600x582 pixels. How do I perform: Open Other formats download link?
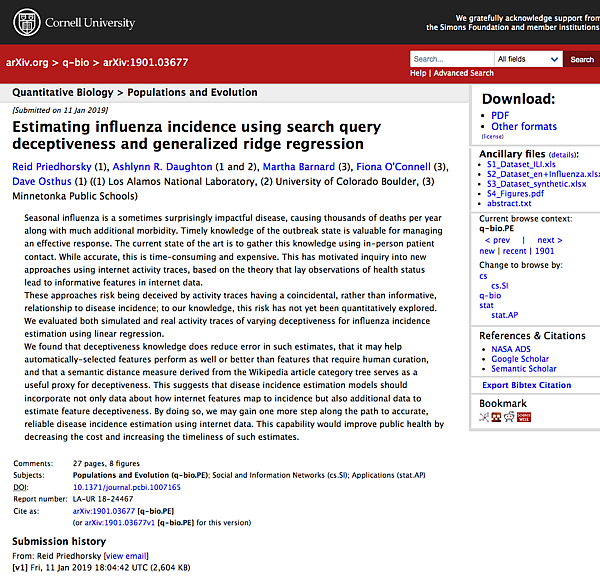[x=524, y=127]
